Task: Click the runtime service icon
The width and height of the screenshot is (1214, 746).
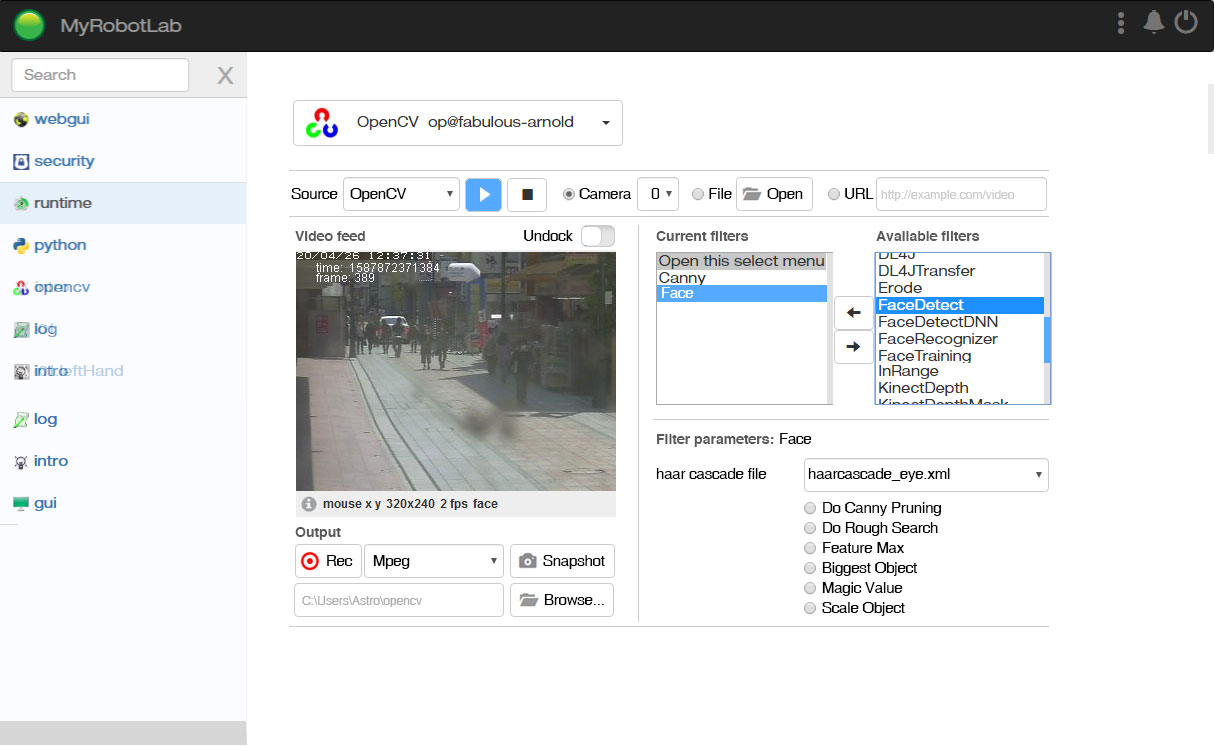Action: tap(21, 204)
